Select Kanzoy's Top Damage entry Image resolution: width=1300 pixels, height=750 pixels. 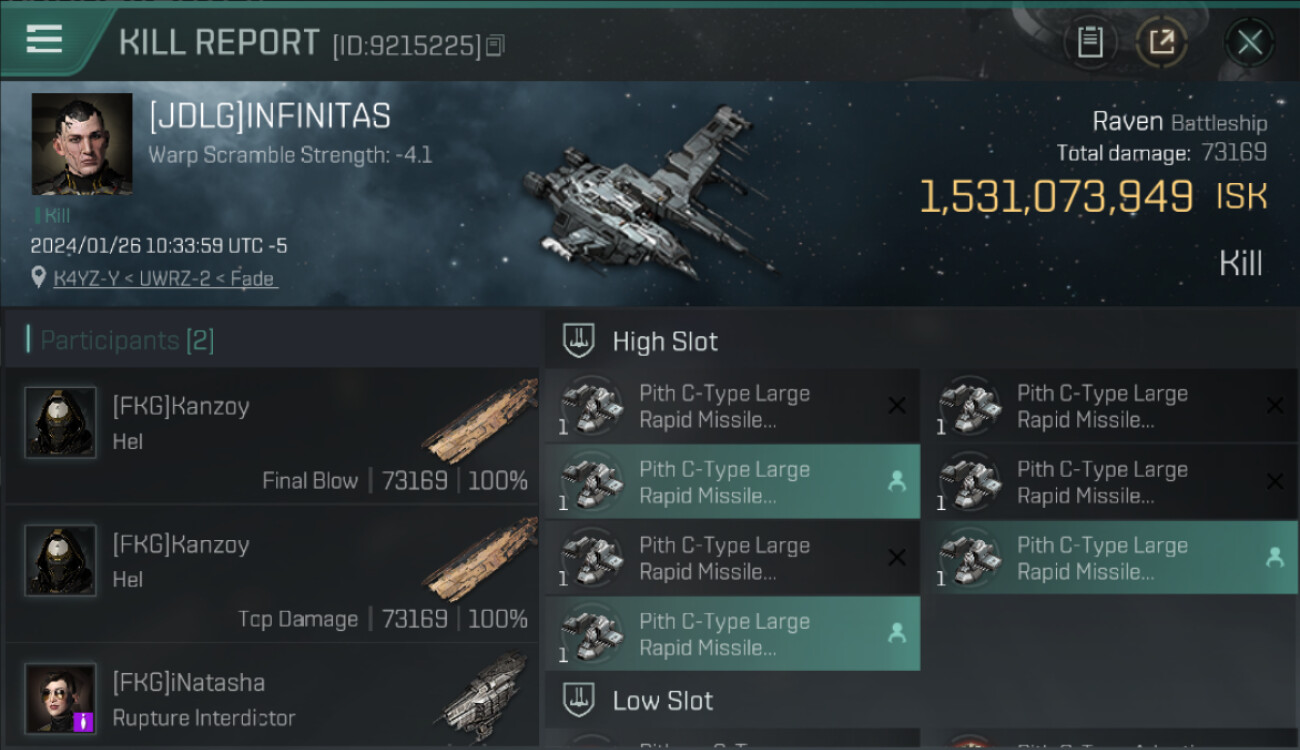271,574
